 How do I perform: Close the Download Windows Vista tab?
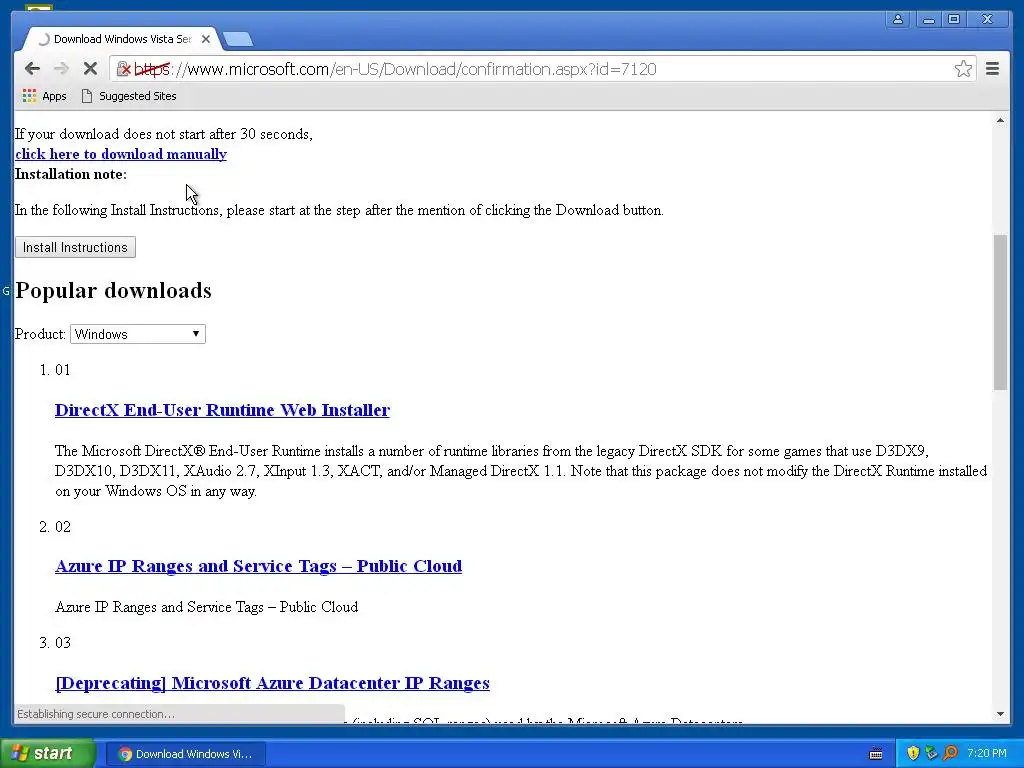[x=206, y=39]
